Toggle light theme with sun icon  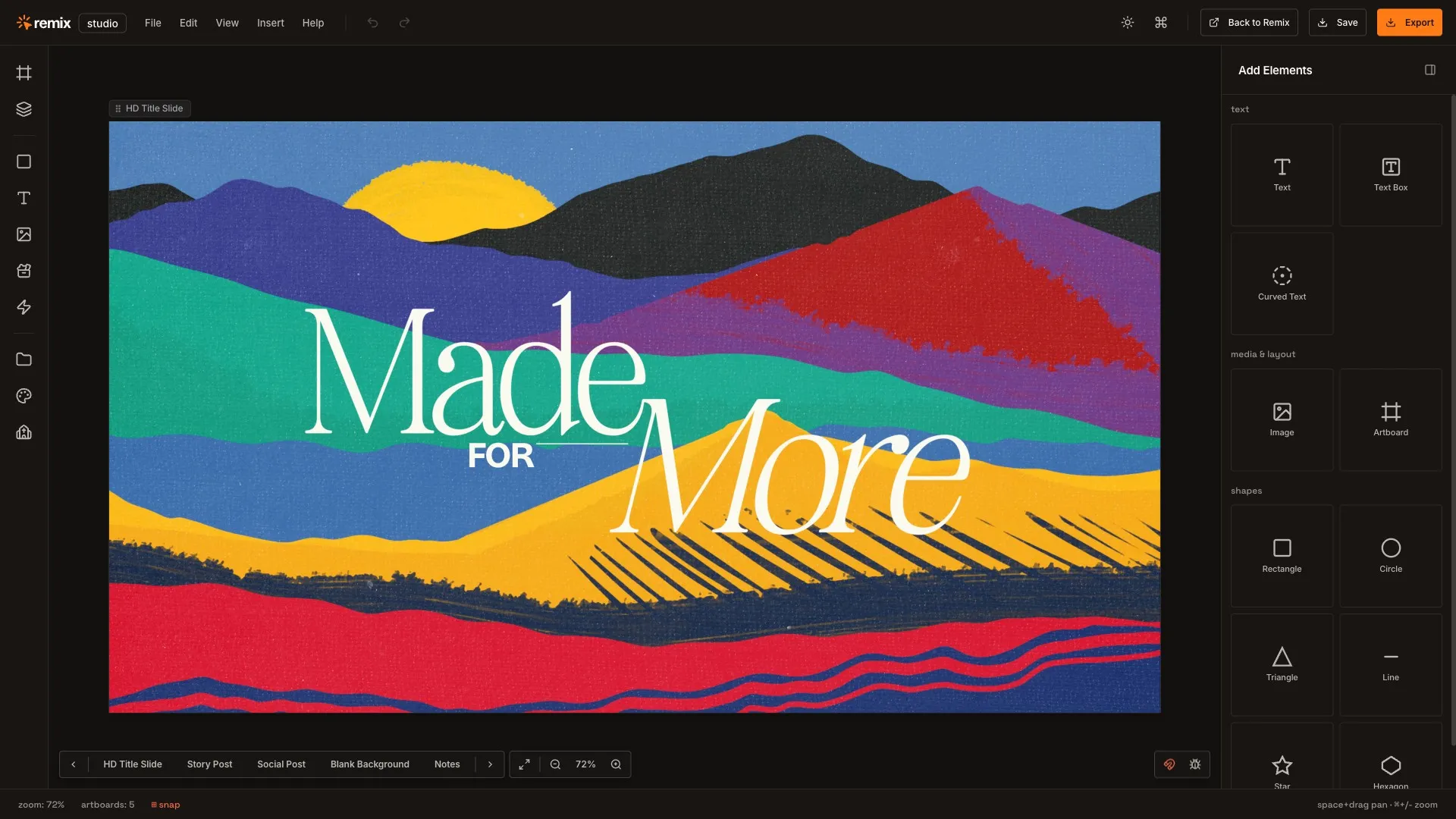tap(1128, 23)
